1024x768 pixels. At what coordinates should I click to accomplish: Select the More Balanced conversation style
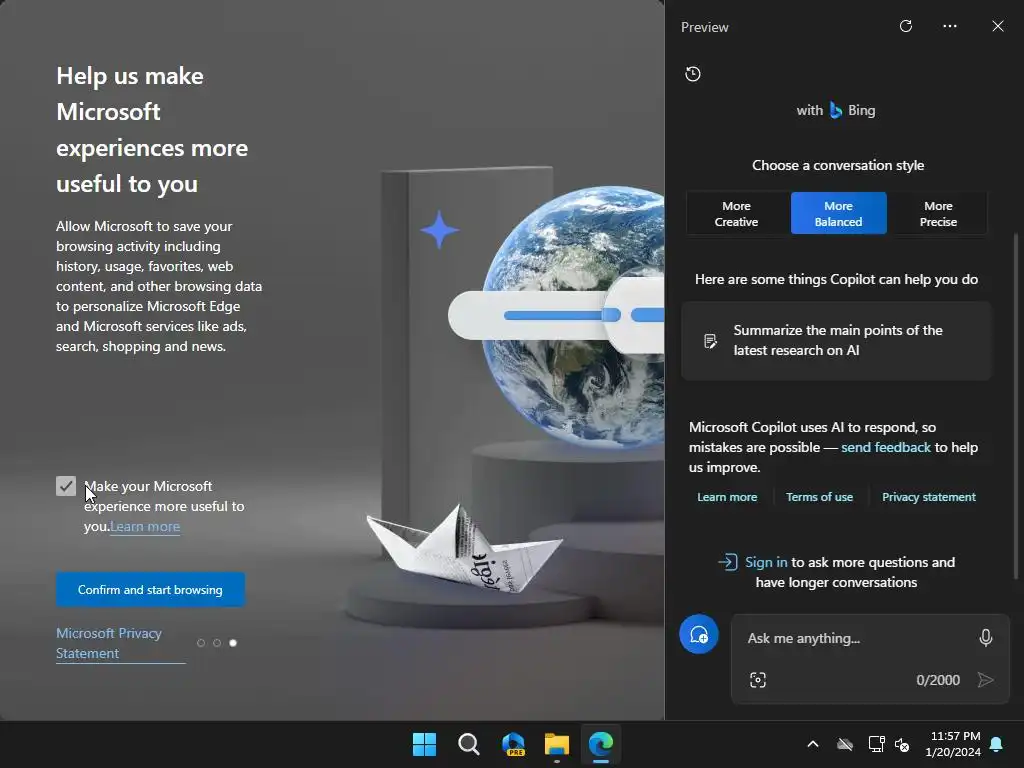coord(838,214)
